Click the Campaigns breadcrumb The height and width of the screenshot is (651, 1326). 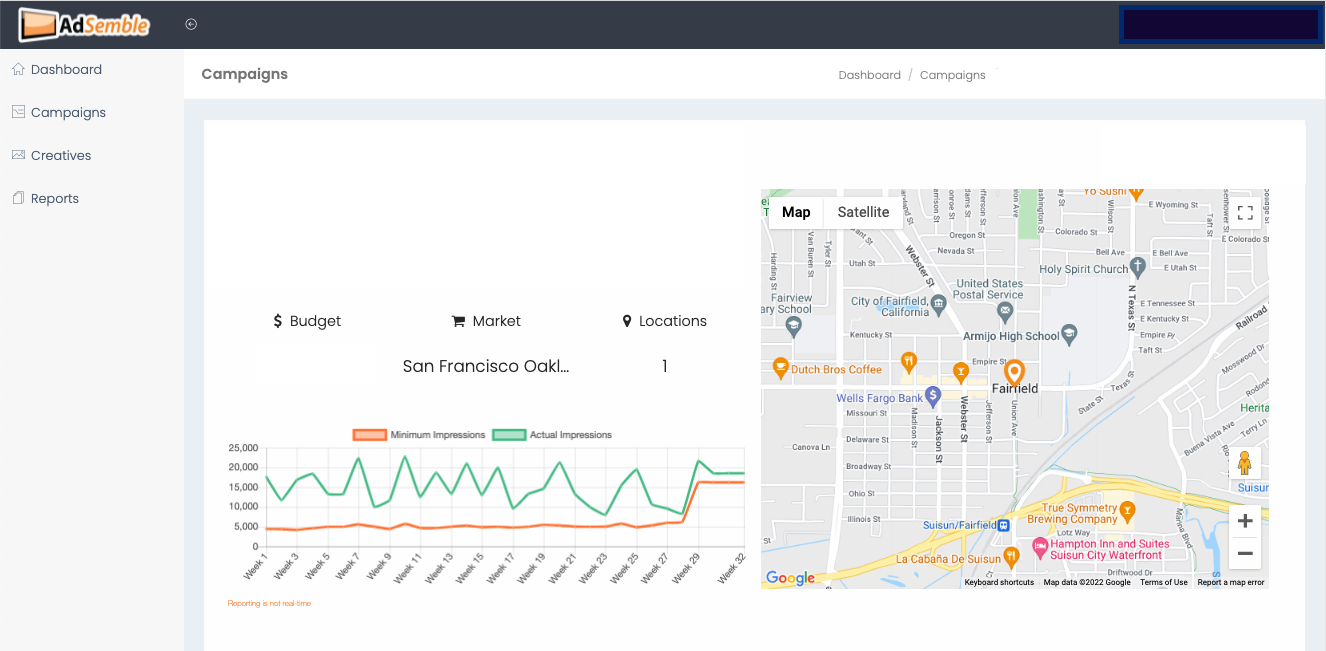click(952, 75)
